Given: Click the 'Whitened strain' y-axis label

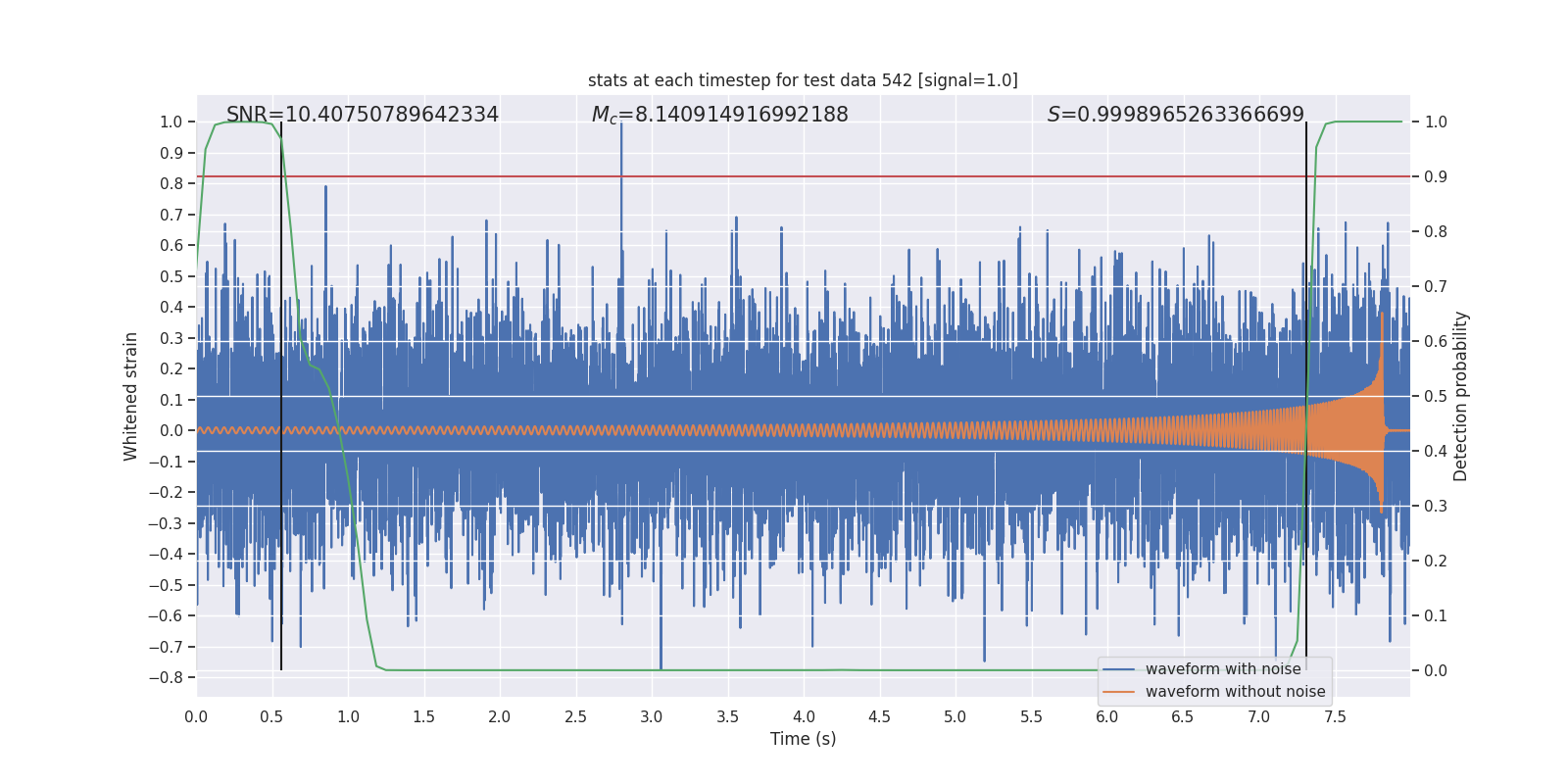Looking at the screenshot, I should [x=131, y=396].
